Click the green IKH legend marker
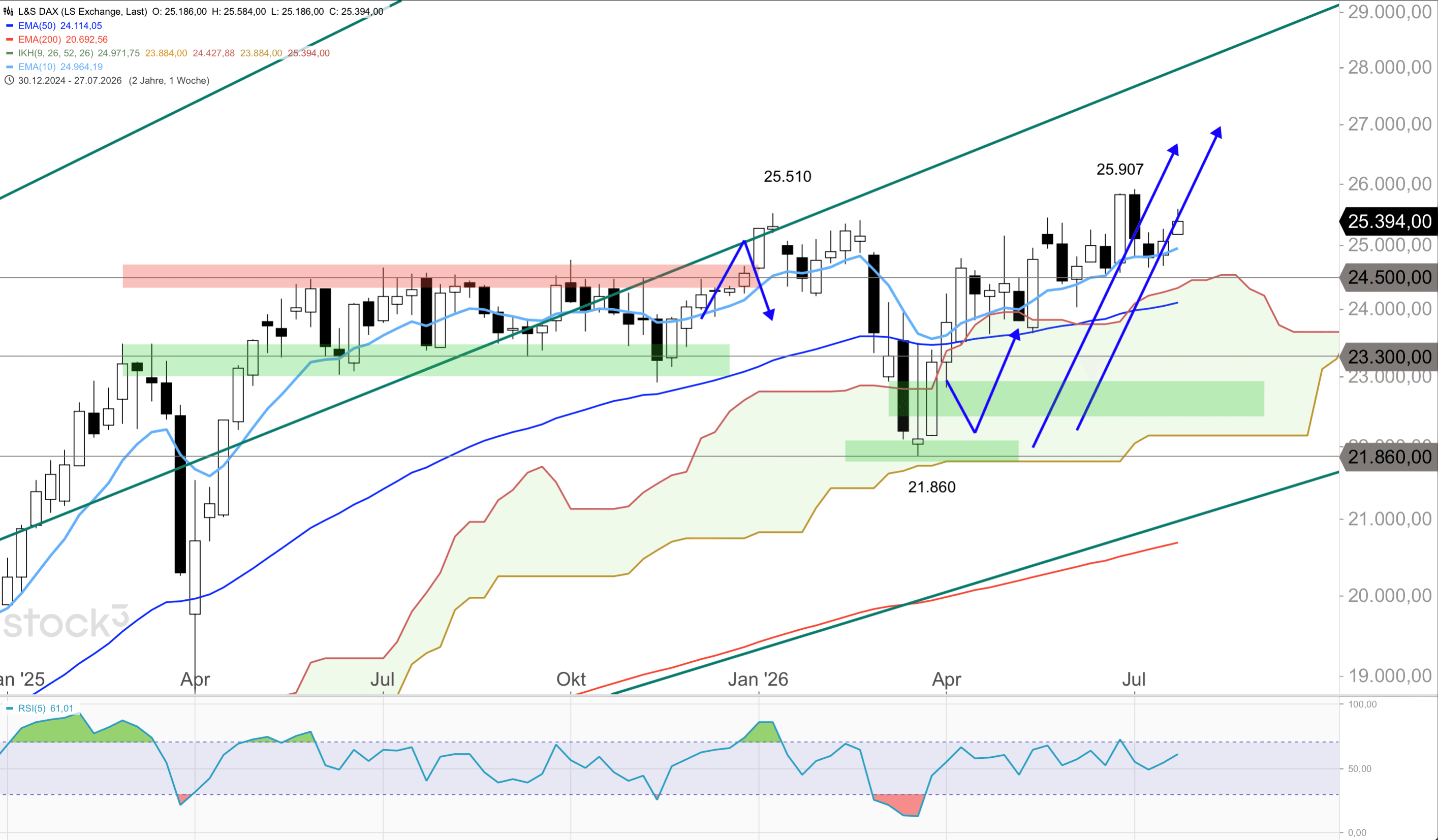The width and height of the screenshot is (1438, 840). [9, 53]
